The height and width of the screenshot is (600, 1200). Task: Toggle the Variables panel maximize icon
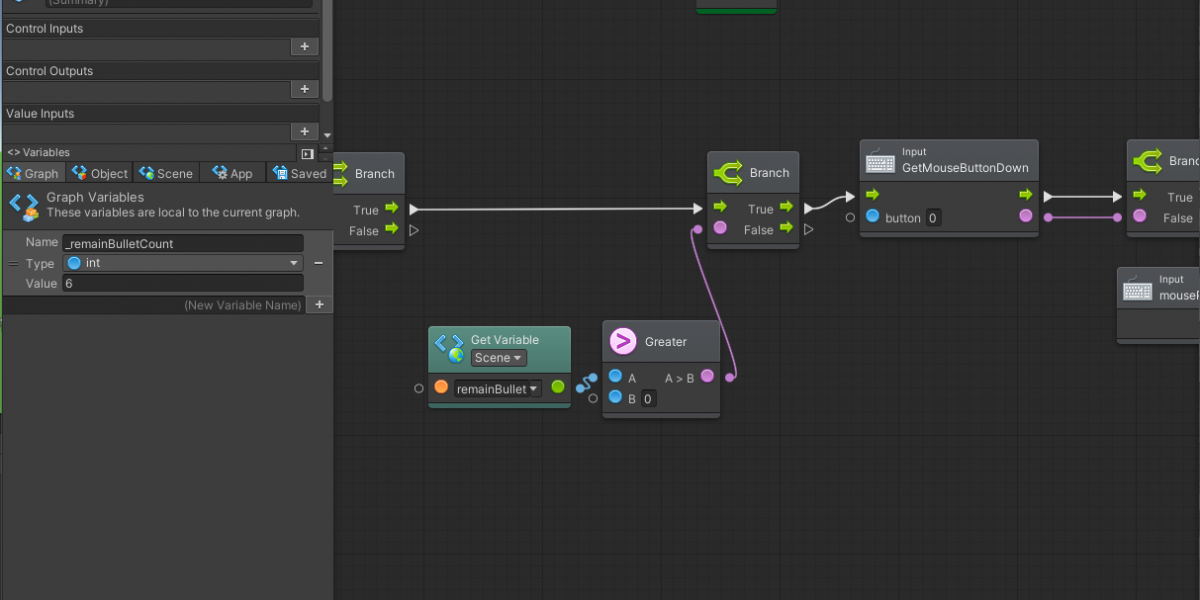[x=307, y=153]
